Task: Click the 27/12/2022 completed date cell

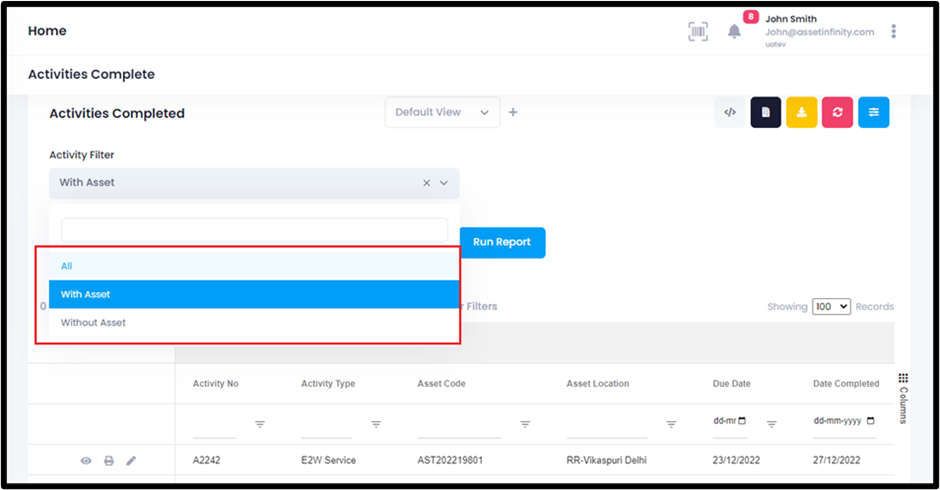Action: pos(836,461)
